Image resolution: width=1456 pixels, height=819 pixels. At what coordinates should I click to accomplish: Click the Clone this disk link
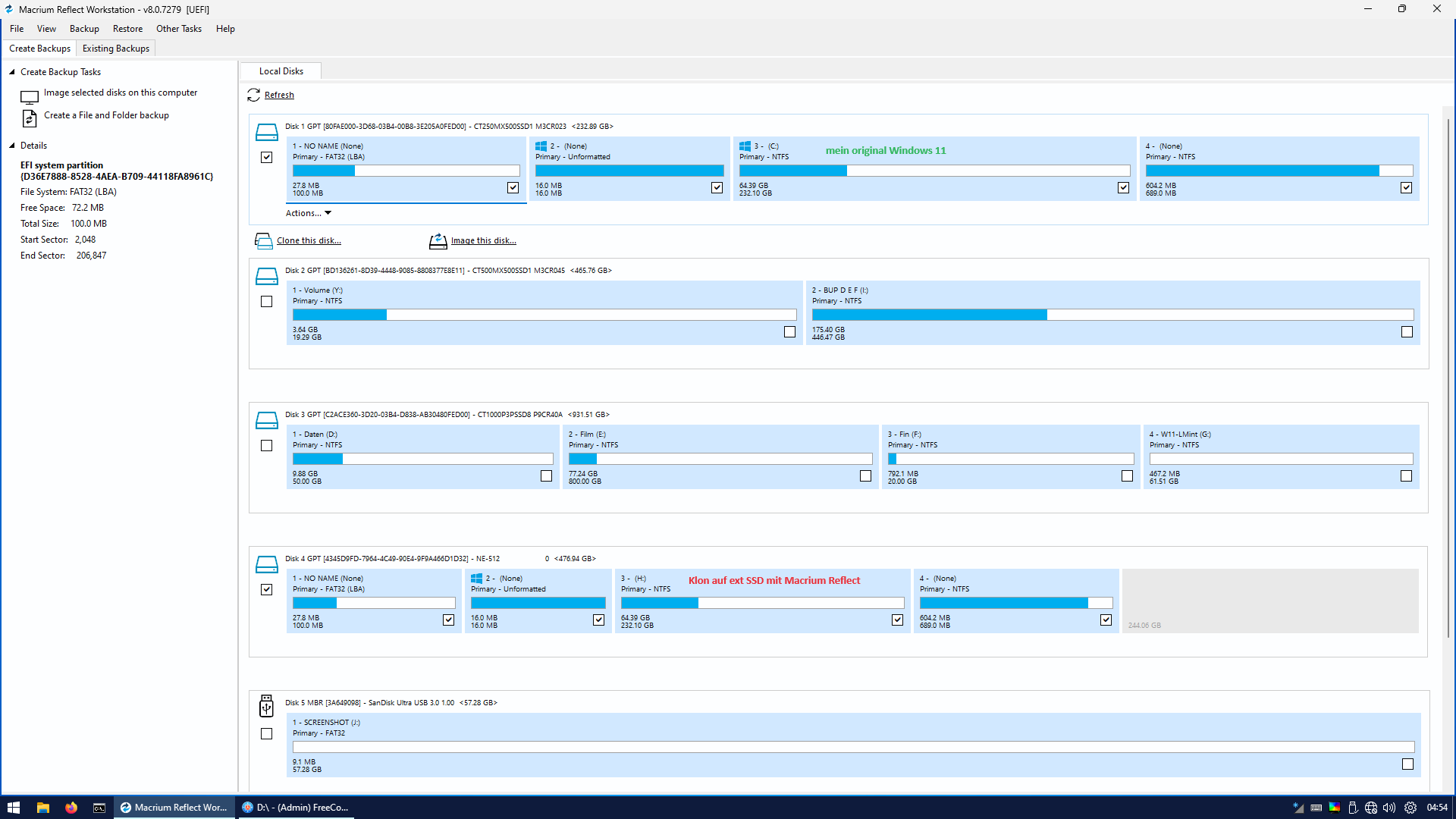pyautogui.click(x=309, y=241)
